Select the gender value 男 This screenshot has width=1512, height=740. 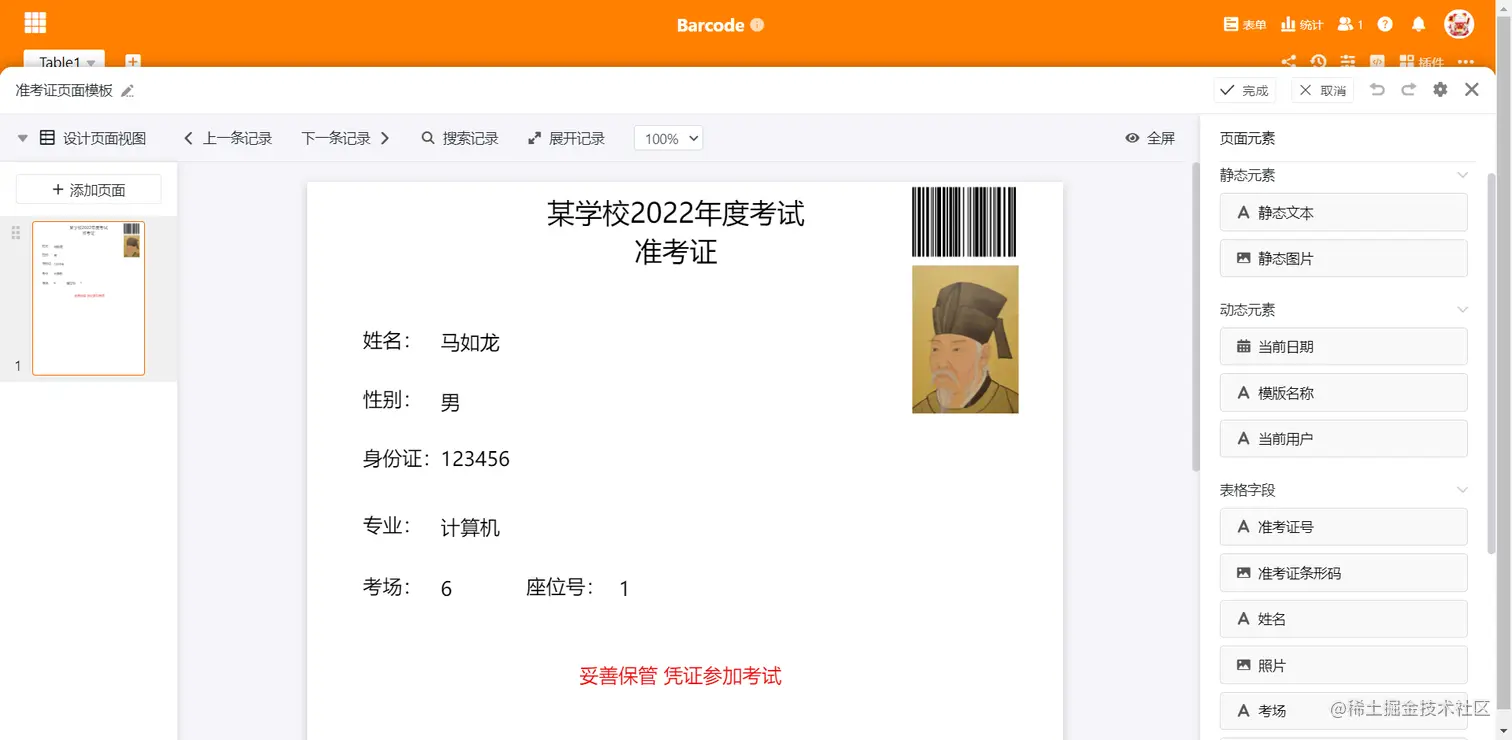(x=451, y=403)
